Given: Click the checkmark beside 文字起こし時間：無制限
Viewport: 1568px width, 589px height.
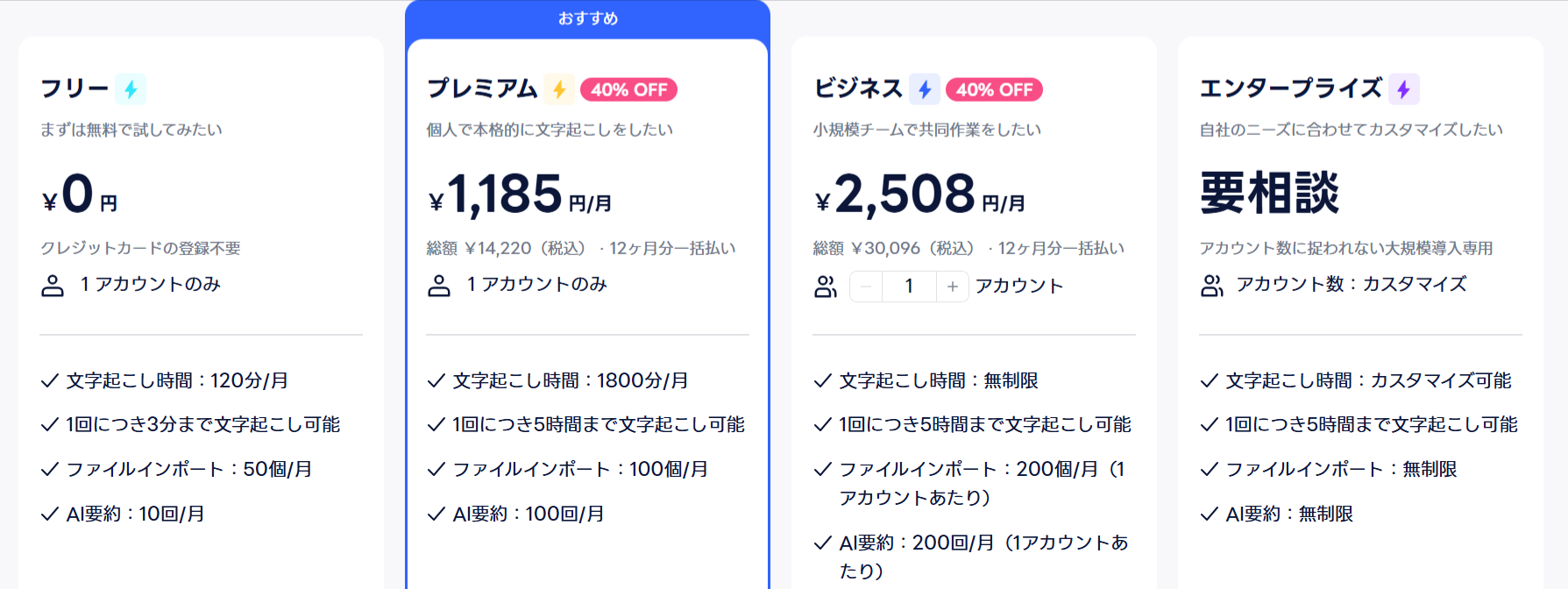Looking at the screenshot, I should 822,380.
